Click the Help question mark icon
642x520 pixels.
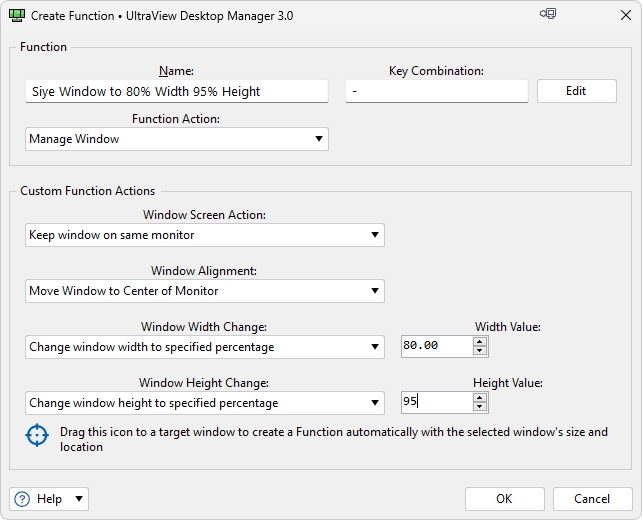pyautogui.click(x=22, y=499)
